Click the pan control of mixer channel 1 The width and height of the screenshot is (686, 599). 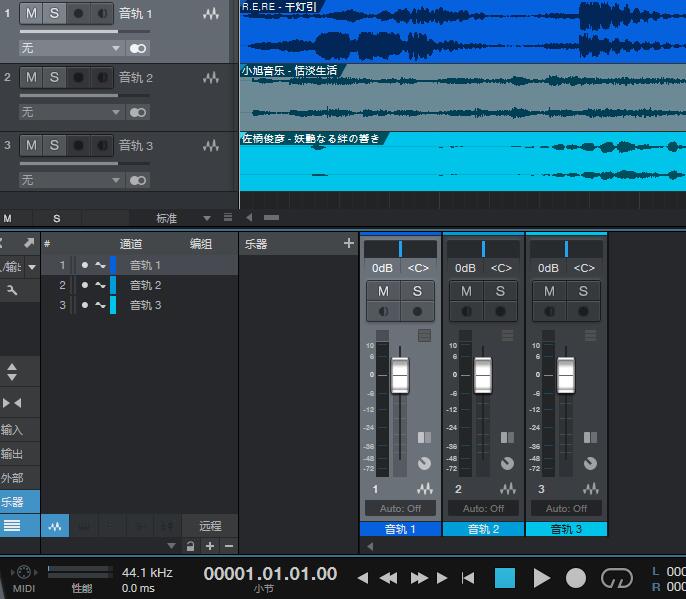400,249
